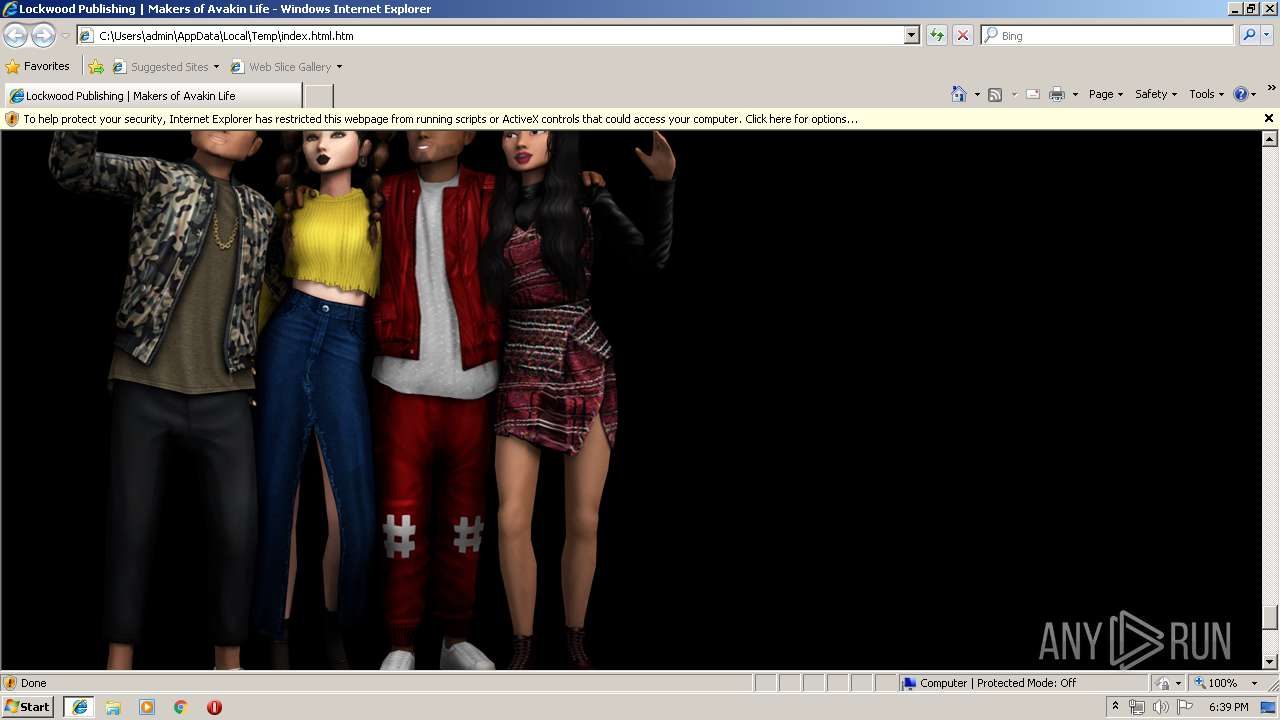
Task: Click the address bar showing index.html.htm
Action: point(490,36)
